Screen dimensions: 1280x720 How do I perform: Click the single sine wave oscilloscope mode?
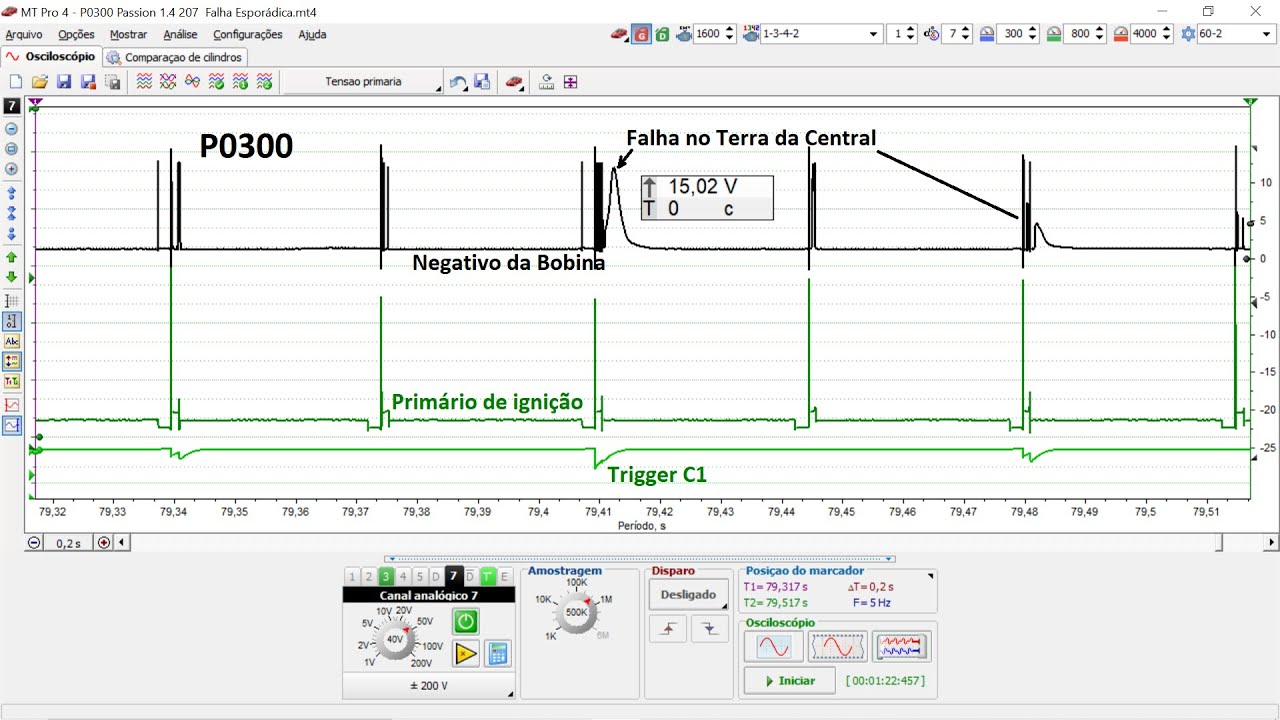pyautogui.click(x=773, y=647)
